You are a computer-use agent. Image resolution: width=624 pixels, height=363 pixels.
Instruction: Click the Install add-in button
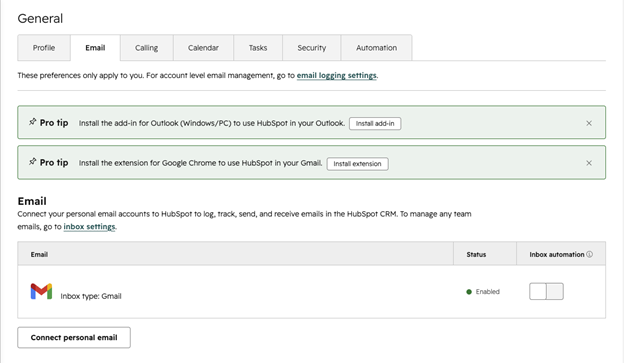pyautogui.click(x=375, y=123)
